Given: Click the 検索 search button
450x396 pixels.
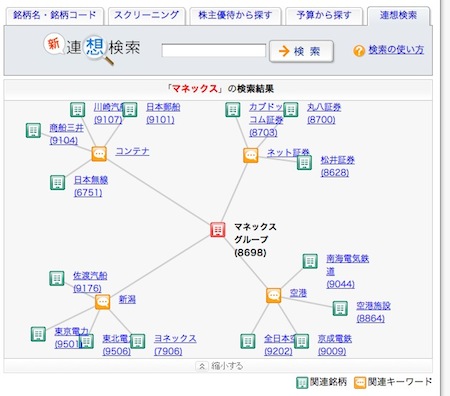Looking at the screenshot, I should pos(301,51).
